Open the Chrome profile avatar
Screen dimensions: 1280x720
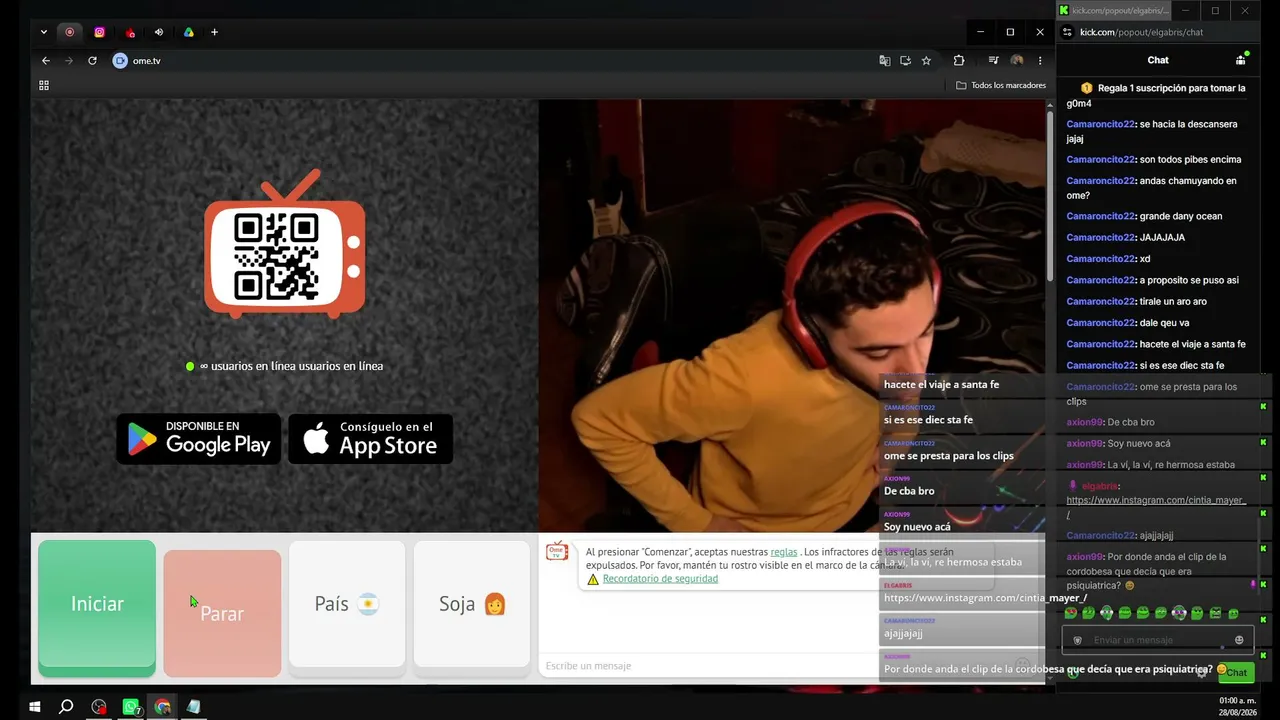click(x=1017, y=61)
